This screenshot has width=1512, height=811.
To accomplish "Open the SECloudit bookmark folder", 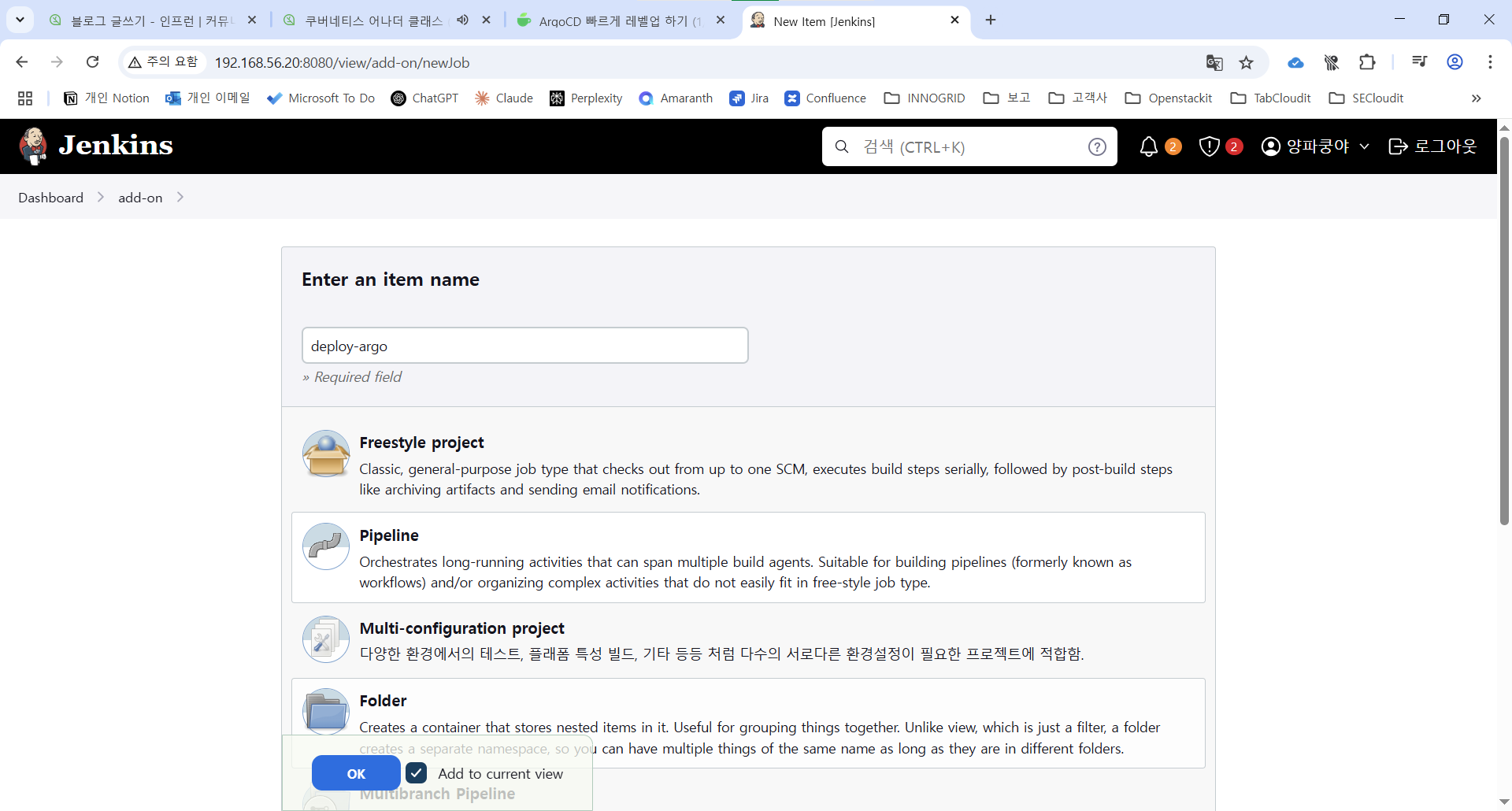I will [x=1366, y=98].
